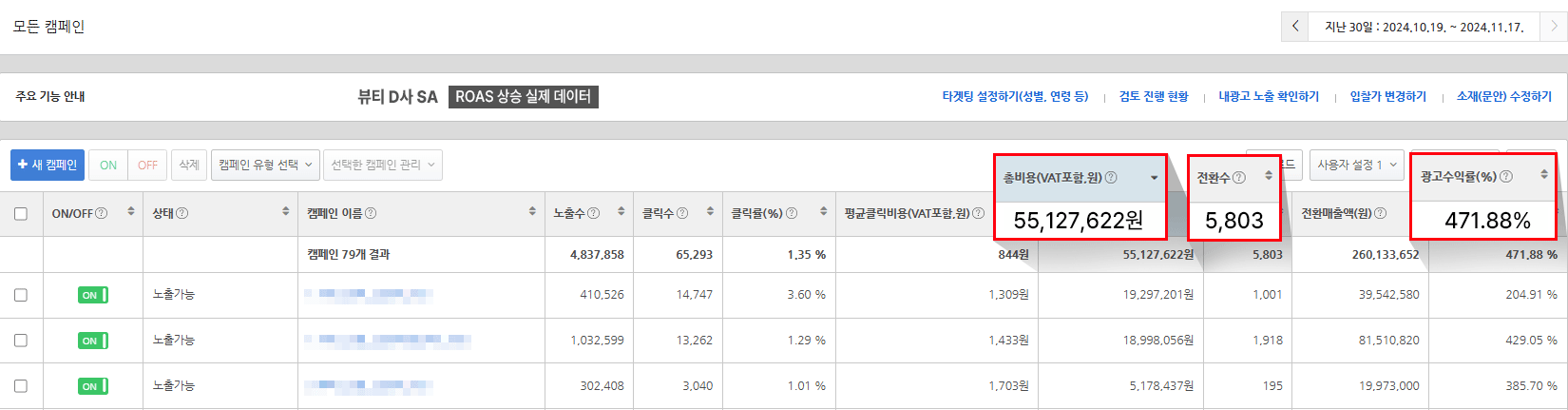Click the bulk OFF button in toolbar

pyautogui.click(x=147, y=166)
